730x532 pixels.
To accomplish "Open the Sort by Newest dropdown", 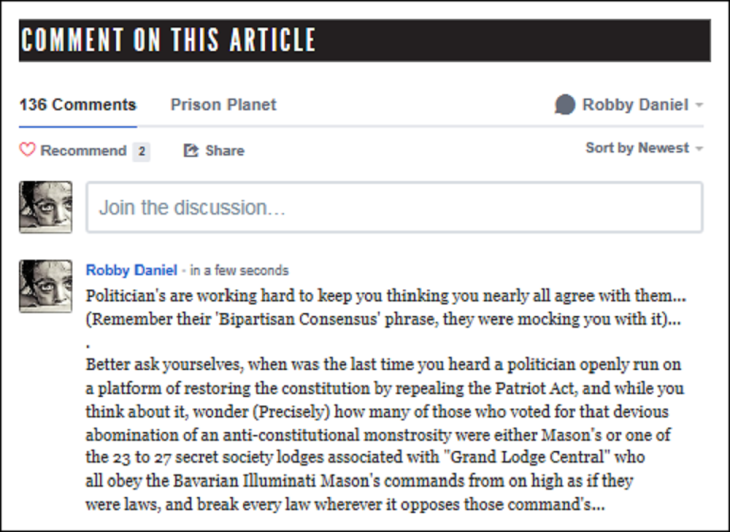I will (637, 148).
